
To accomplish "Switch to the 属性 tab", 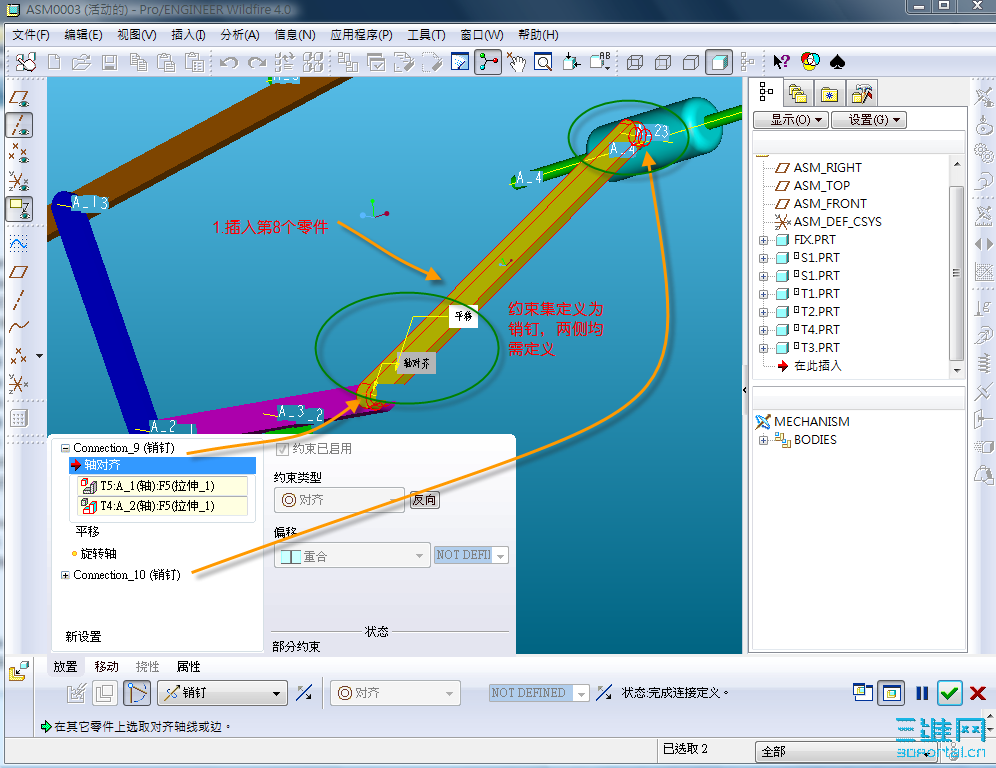I will point(188,666).
